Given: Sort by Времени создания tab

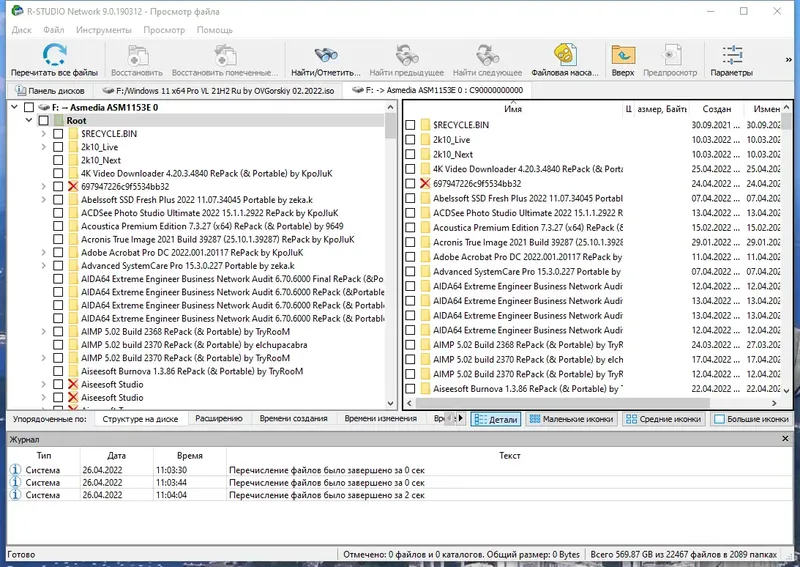Looking at the screenshot, I should [293, 418].
